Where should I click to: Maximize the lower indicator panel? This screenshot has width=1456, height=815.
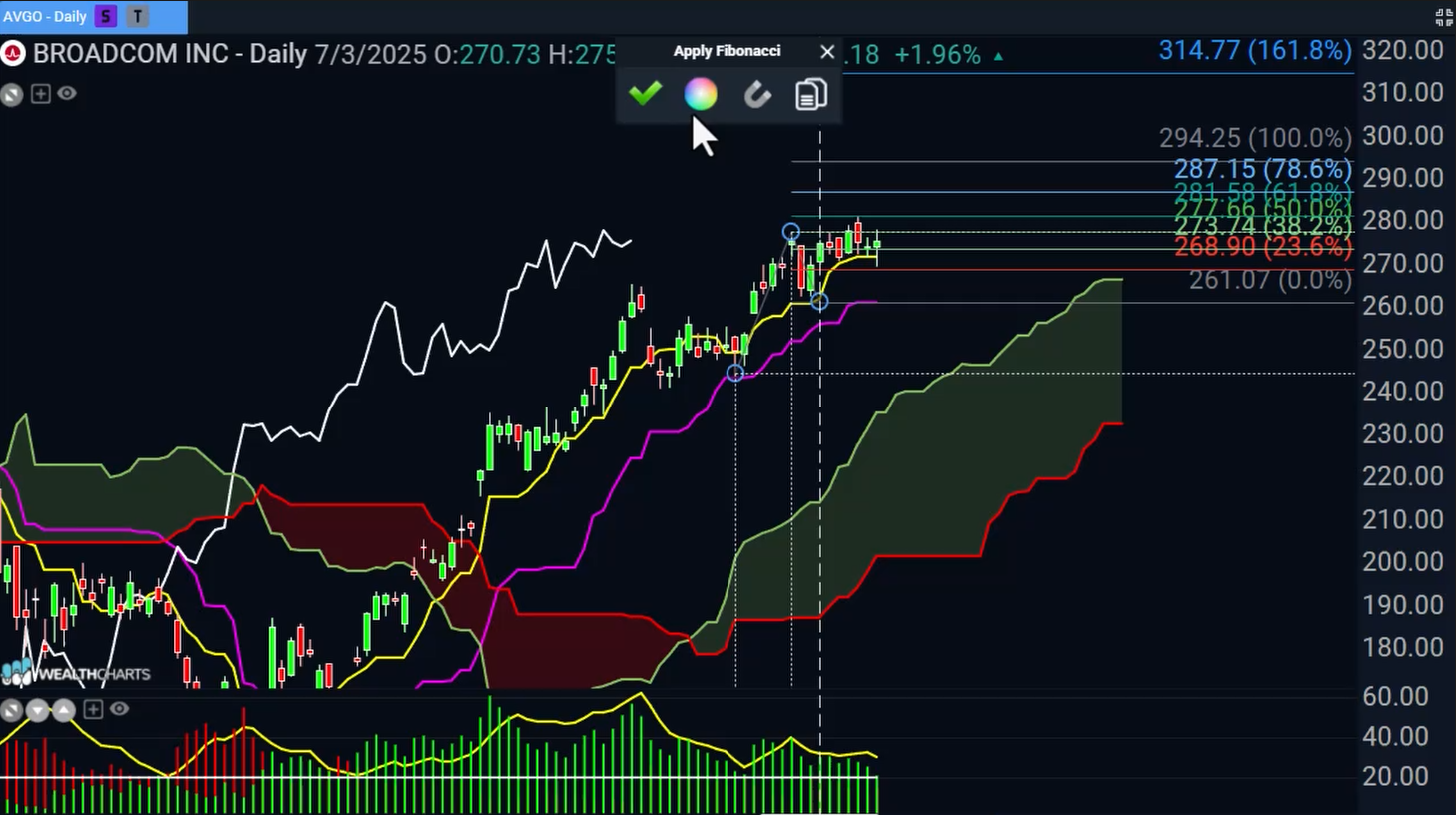(12, 710)
